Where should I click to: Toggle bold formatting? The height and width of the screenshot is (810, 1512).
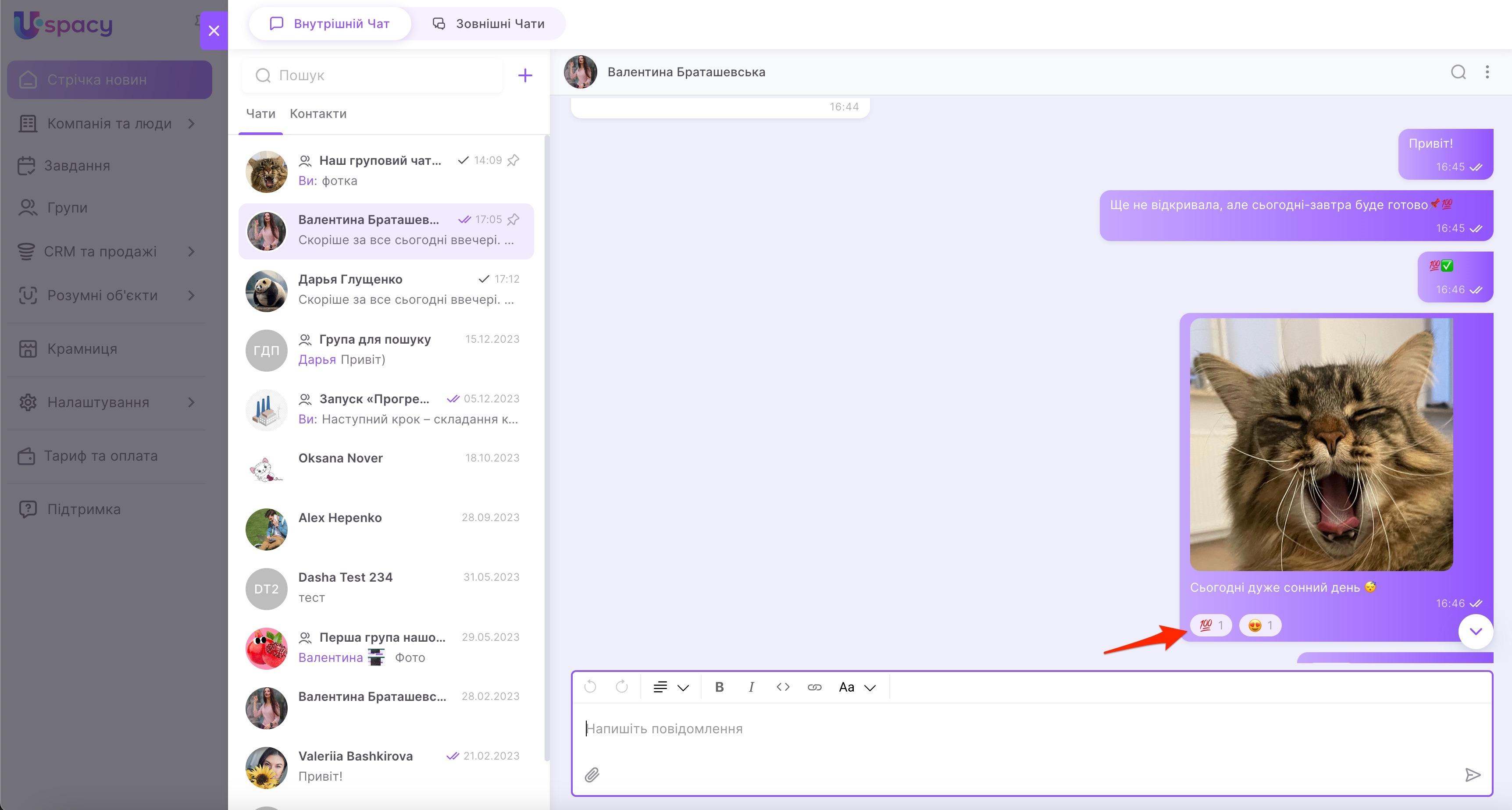coord(719,687)
